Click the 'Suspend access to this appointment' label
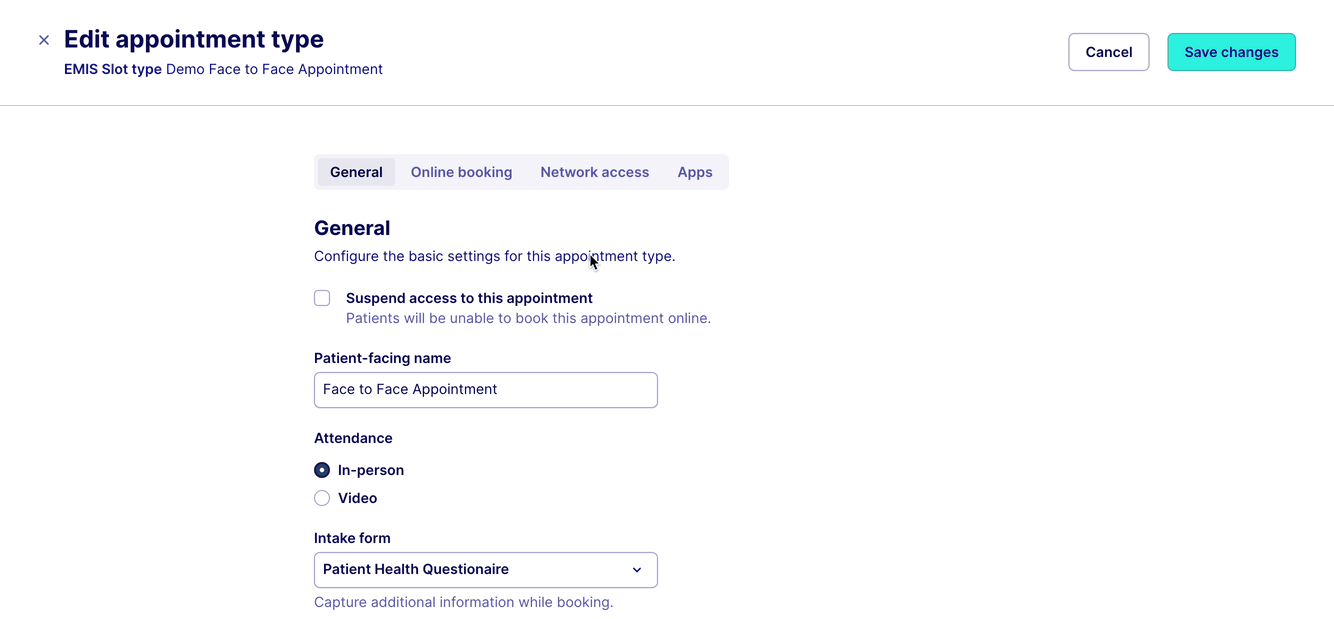The width and height of the screenshot is (1334, 619). pos(469,298)
